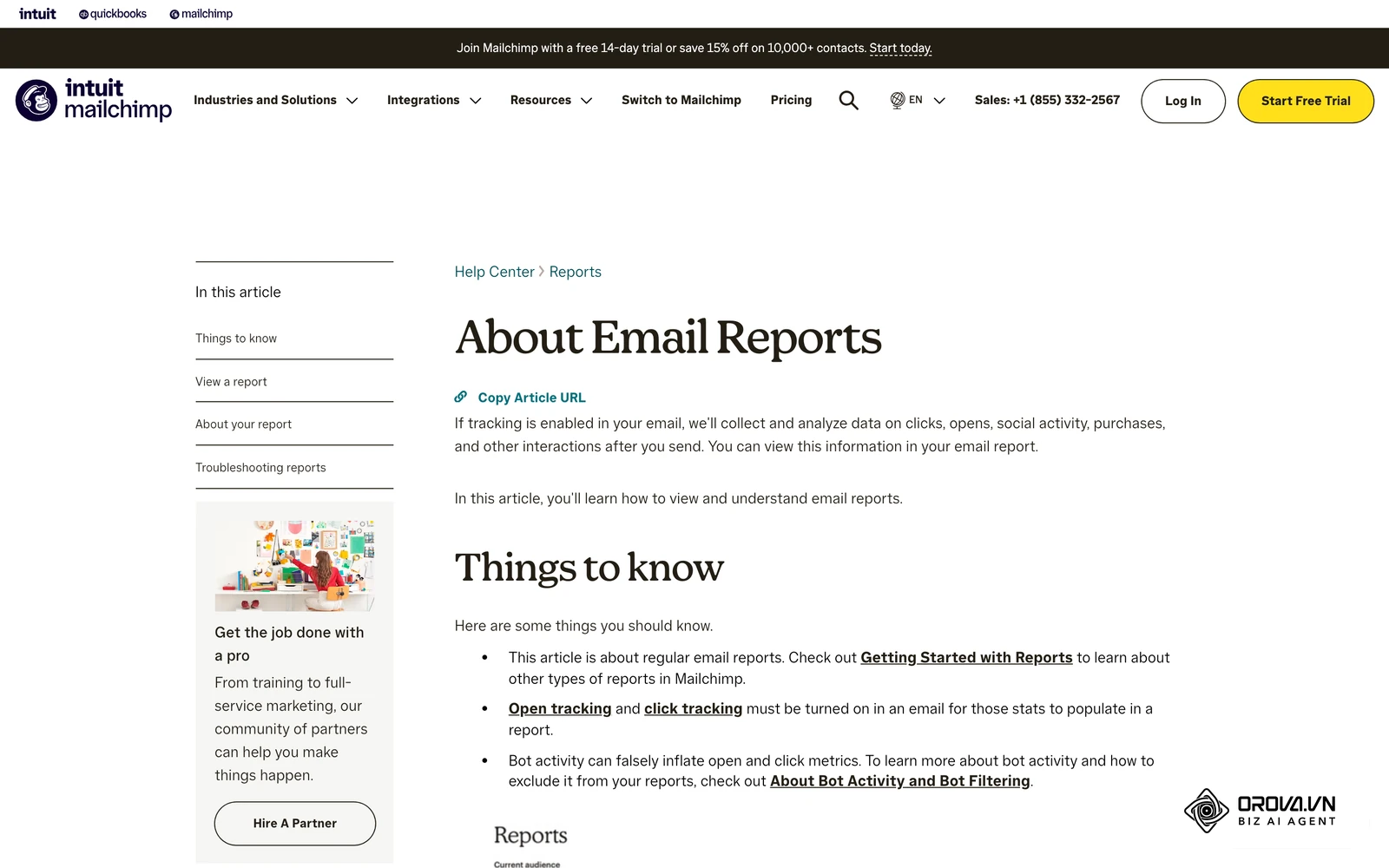Viewport: 1389px width, 868px height.
Task: Expand the Integrations dropdown
Action: click(434, 101)
